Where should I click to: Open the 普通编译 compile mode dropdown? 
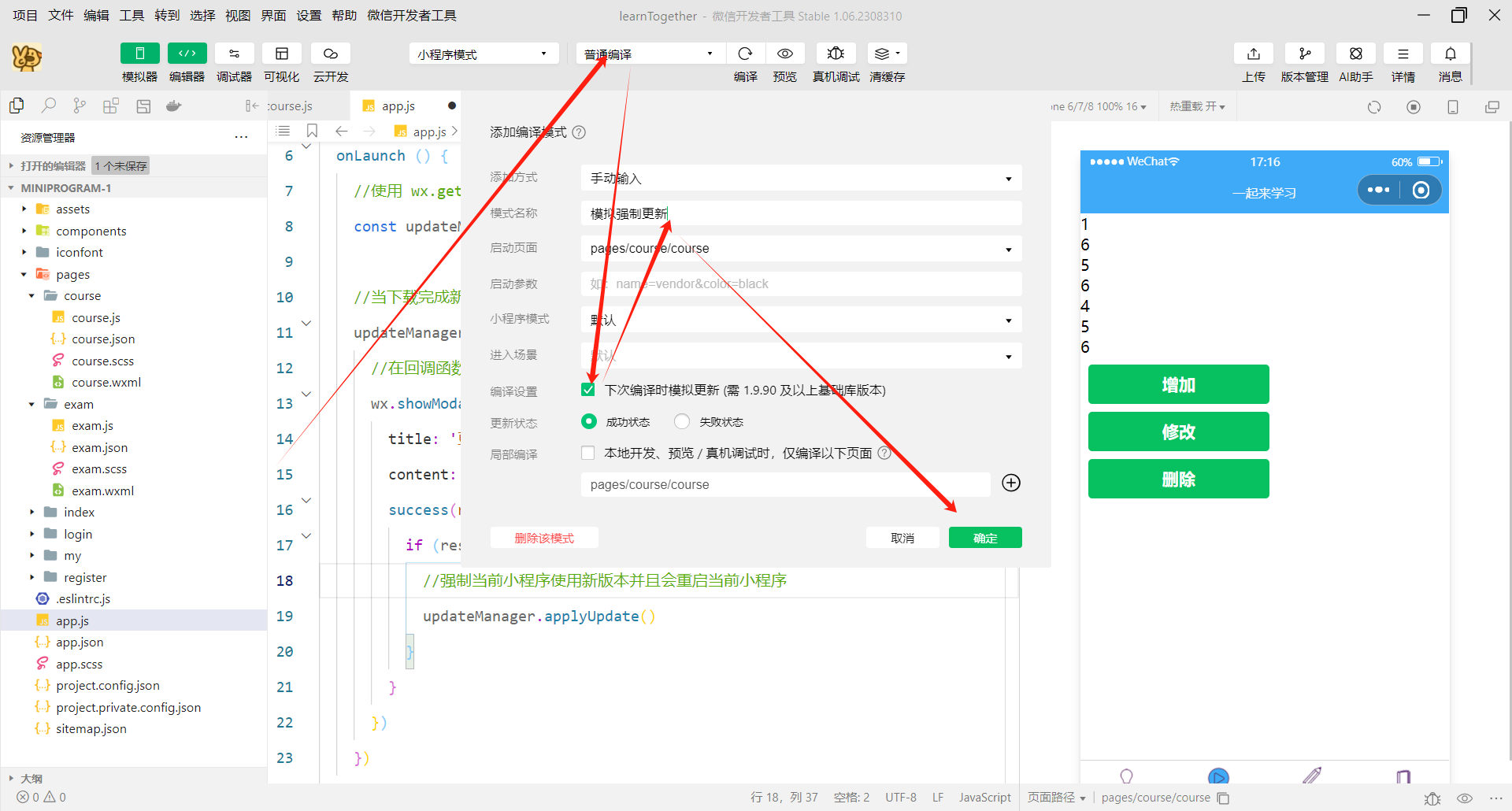pos(650,54)
